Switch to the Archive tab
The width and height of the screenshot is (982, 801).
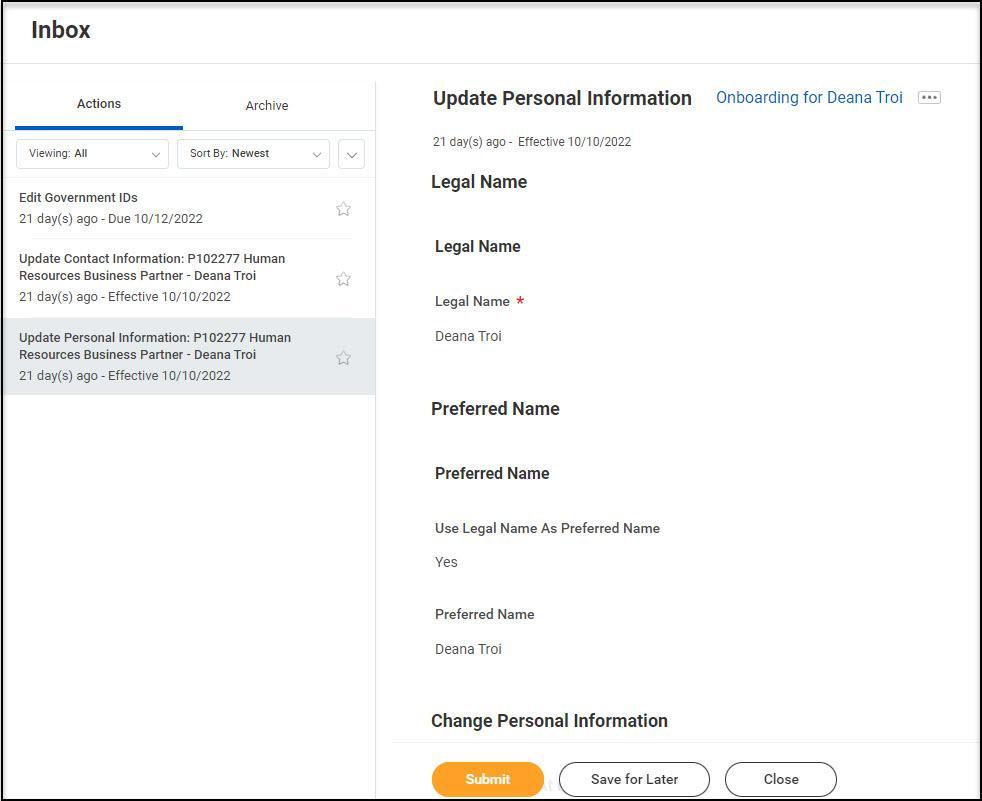pos(267,105)
